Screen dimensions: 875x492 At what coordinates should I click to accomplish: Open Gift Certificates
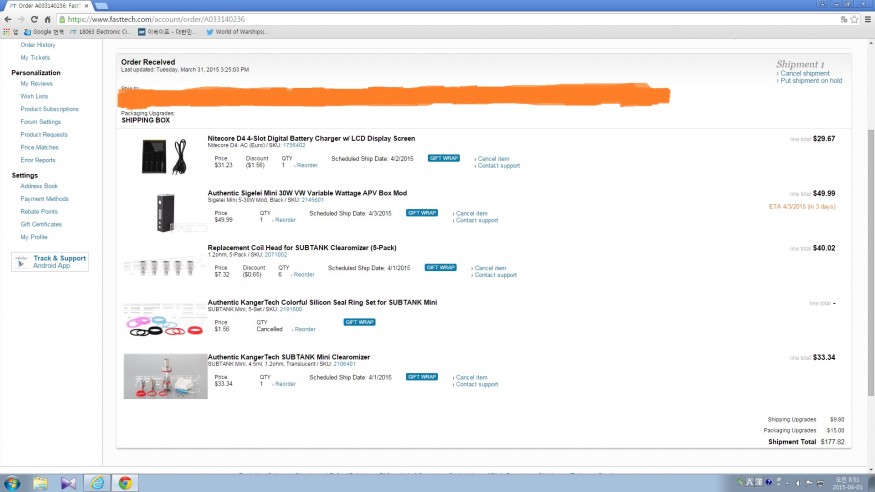[41, 224]
